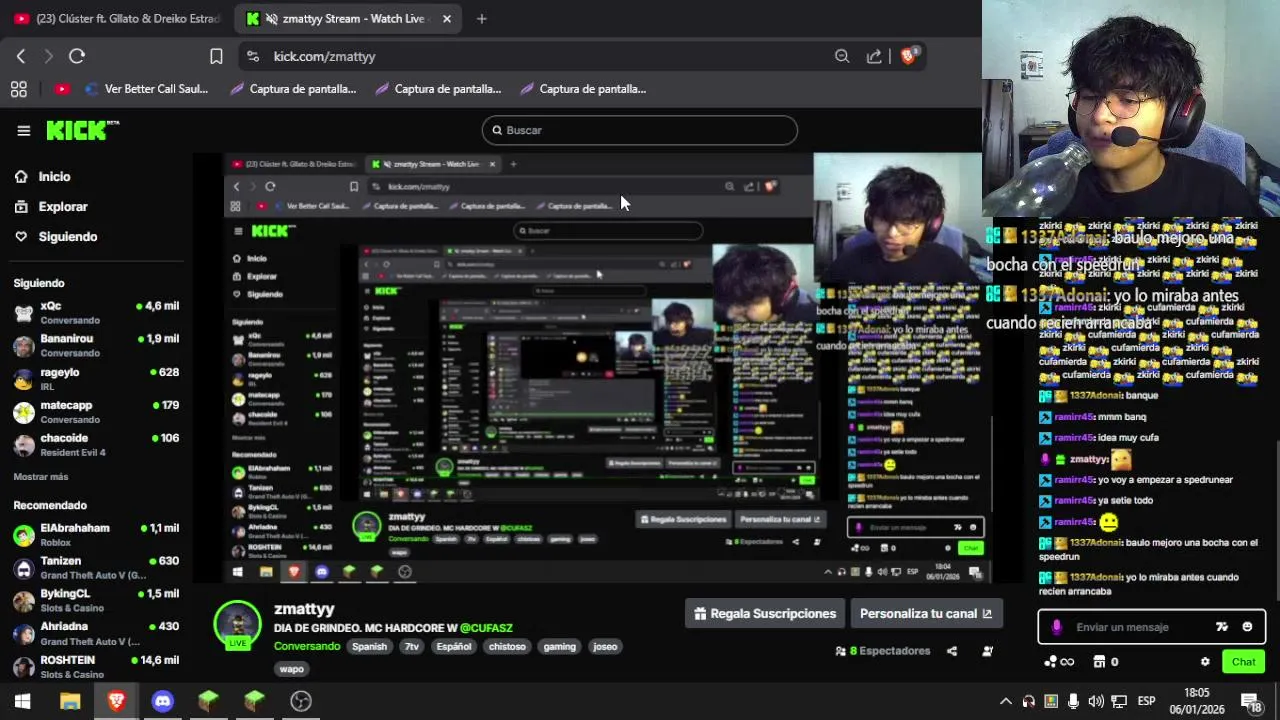Go back in browser history
The height and width of the screenshot is (720, 1280).
pos(21,56)
